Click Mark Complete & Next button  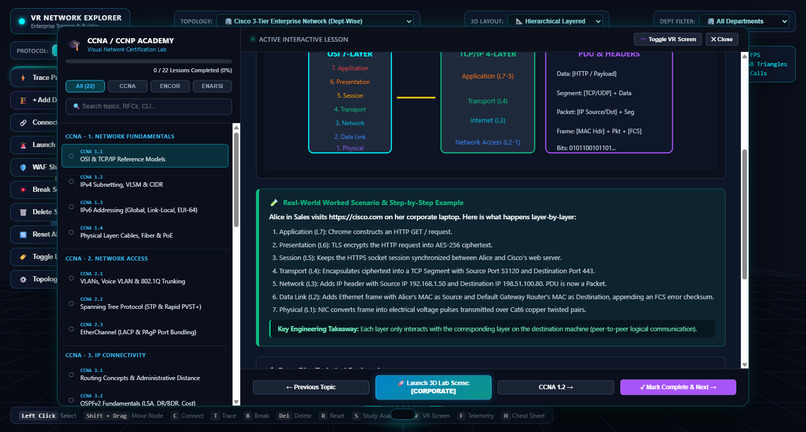[678, 387]
